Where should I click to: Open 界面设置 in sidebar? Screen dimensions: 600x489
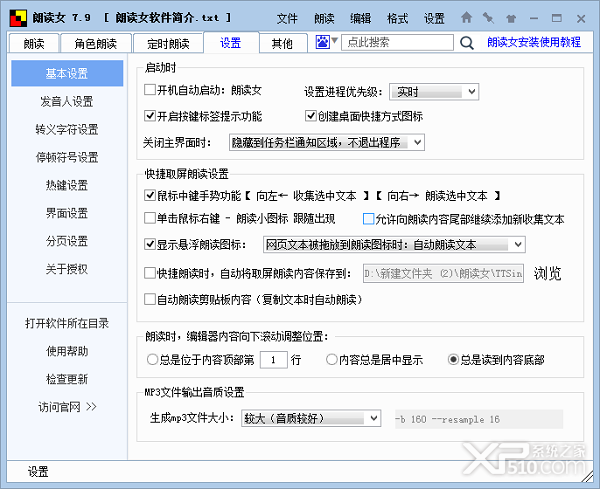click(67, 213)
